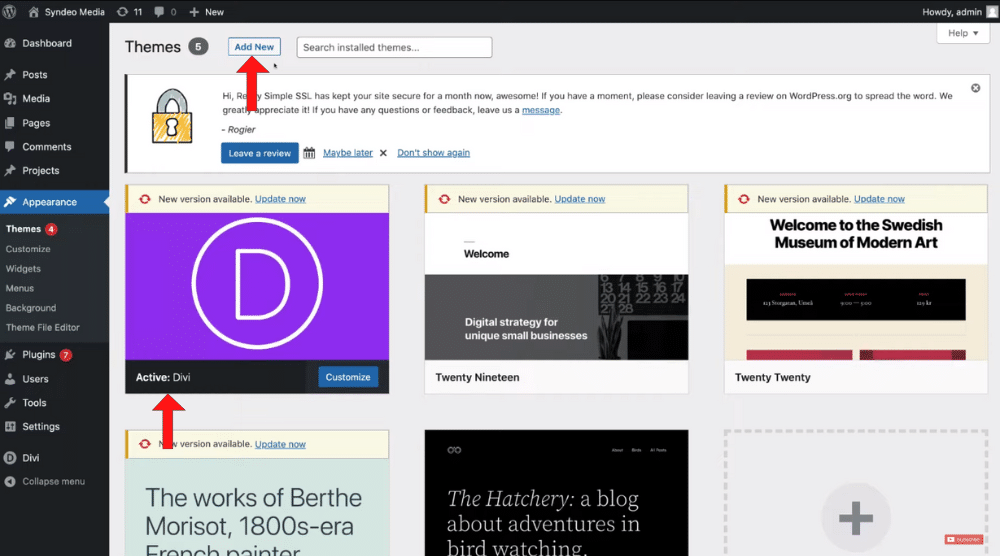Open Themes submenu item
The width and height of the screenshot is (1000, 556).
[24, 229]
